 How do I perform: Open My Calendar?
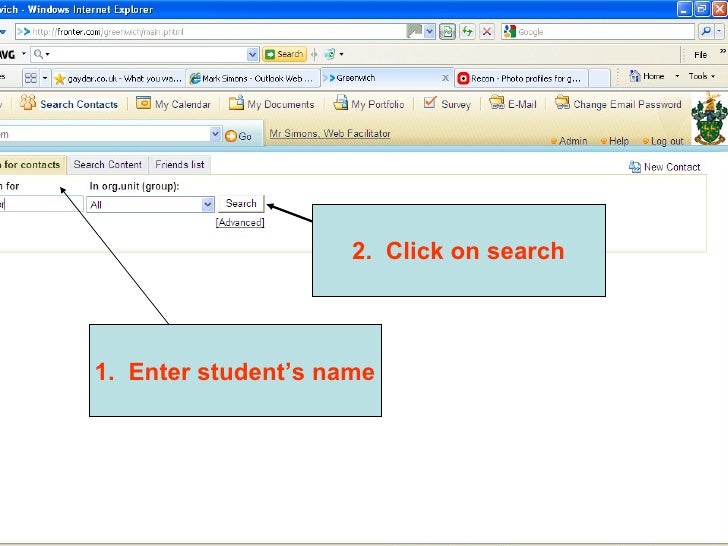tap(173, 104)
